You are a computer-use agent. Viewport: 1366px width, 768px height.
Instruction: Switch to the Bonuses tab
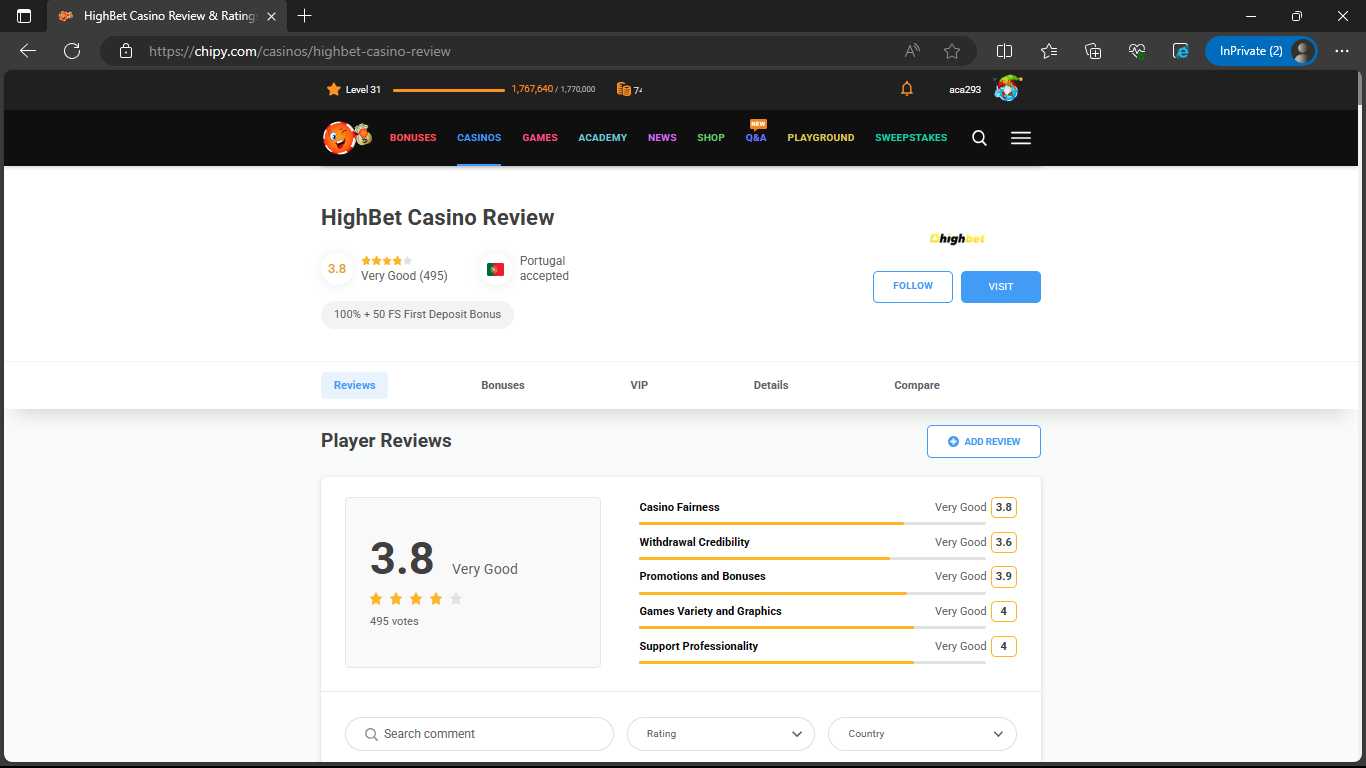503,385
